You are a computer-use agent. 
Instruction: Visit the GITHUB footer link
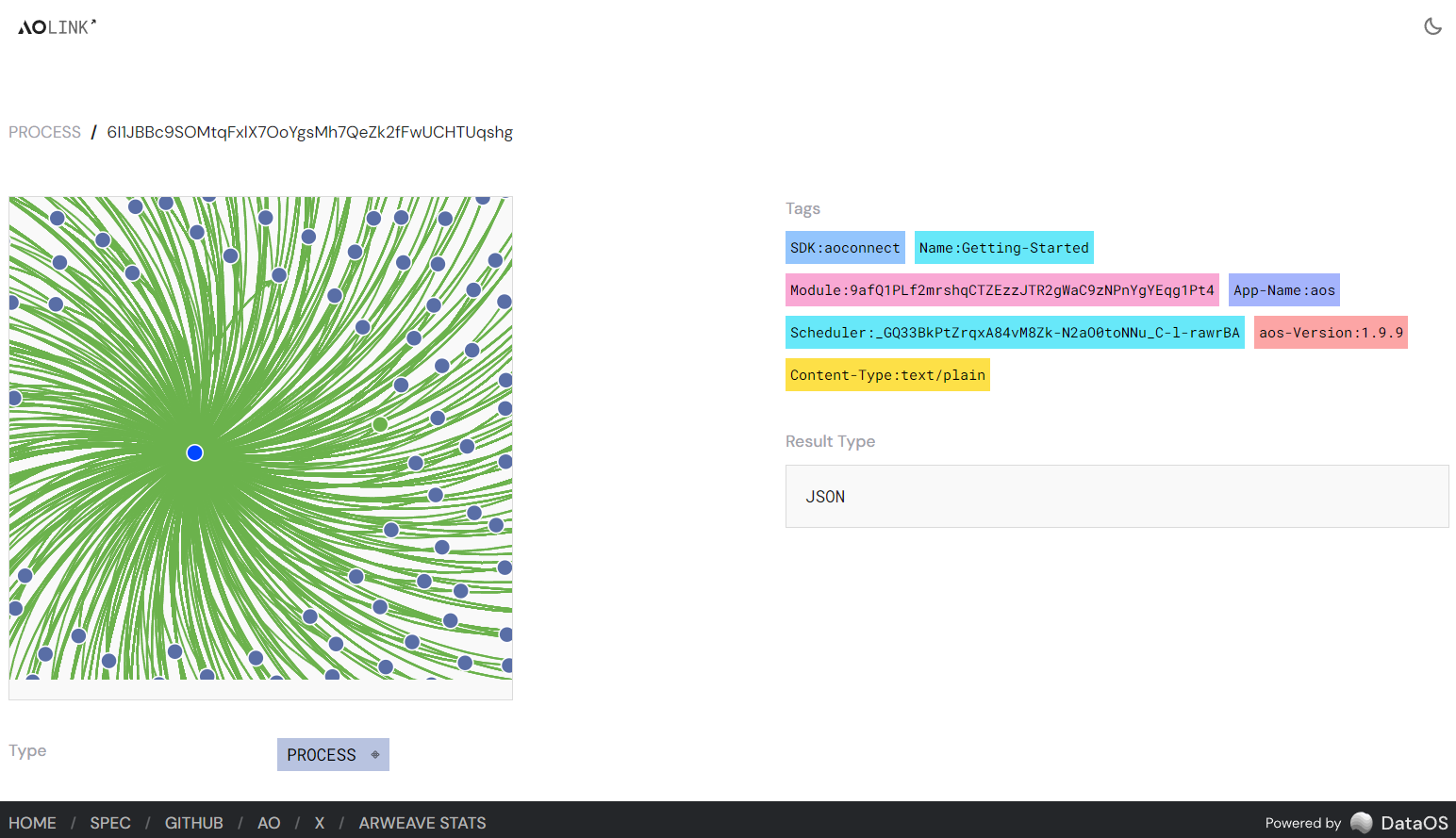point(194,823)
